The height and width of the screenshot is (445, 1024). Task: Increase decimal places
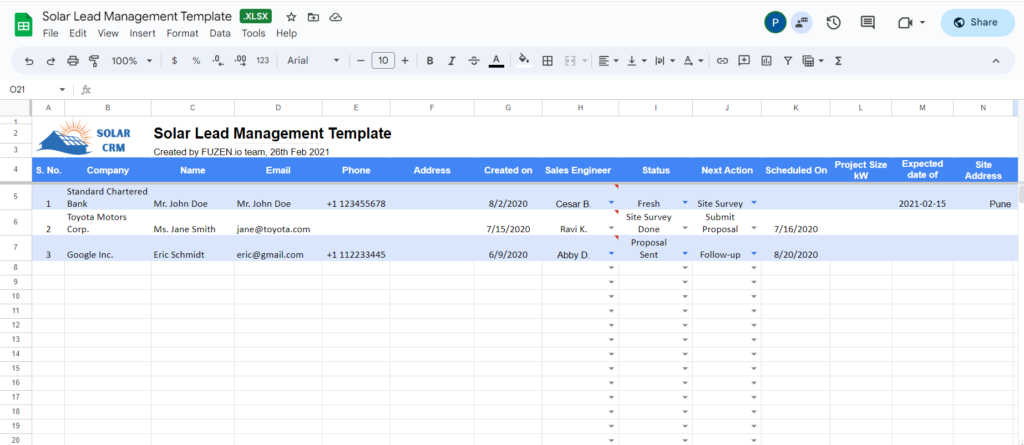coord(240,61)
